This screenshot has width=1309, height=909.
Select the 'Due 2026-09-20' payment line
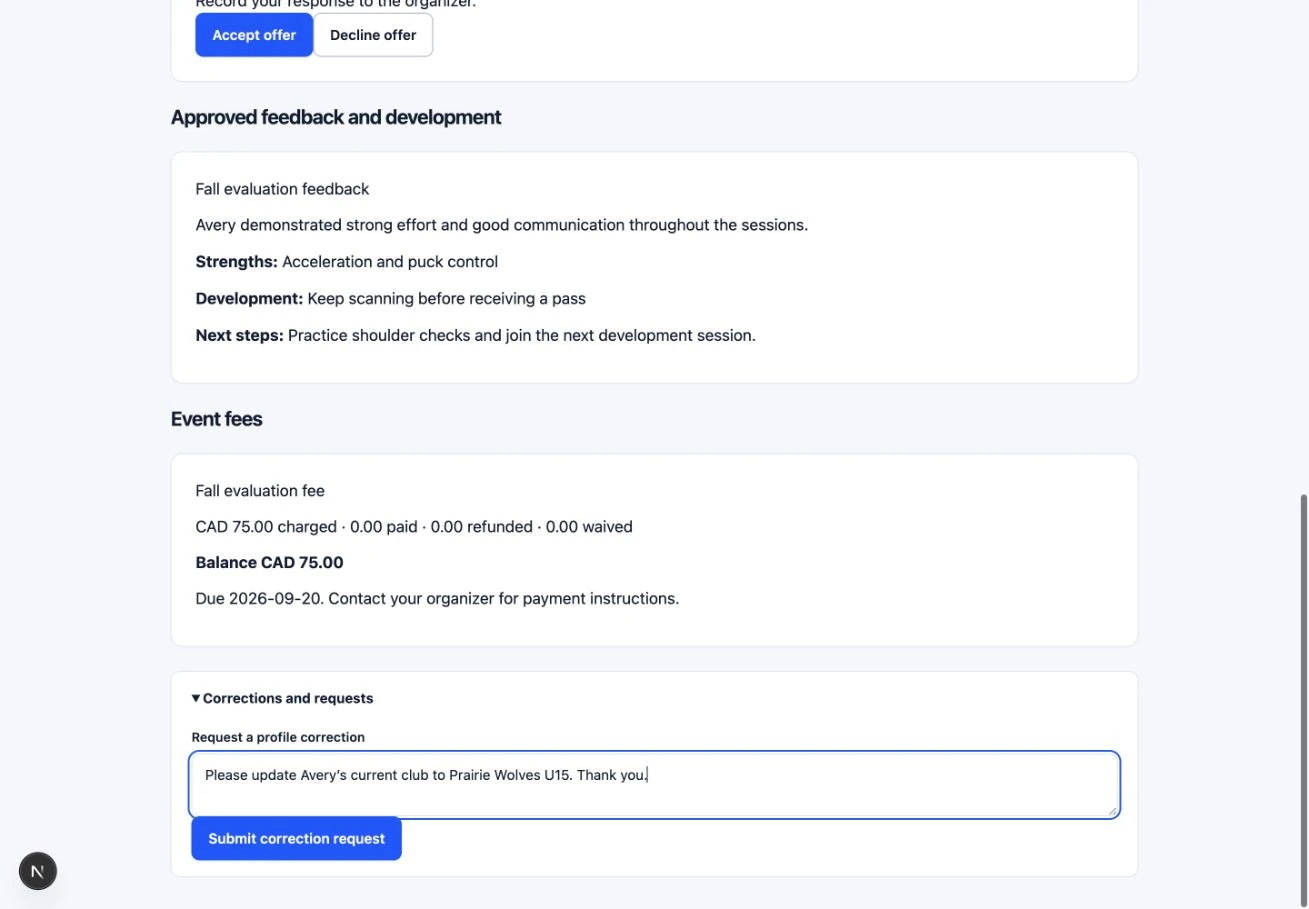437,599
